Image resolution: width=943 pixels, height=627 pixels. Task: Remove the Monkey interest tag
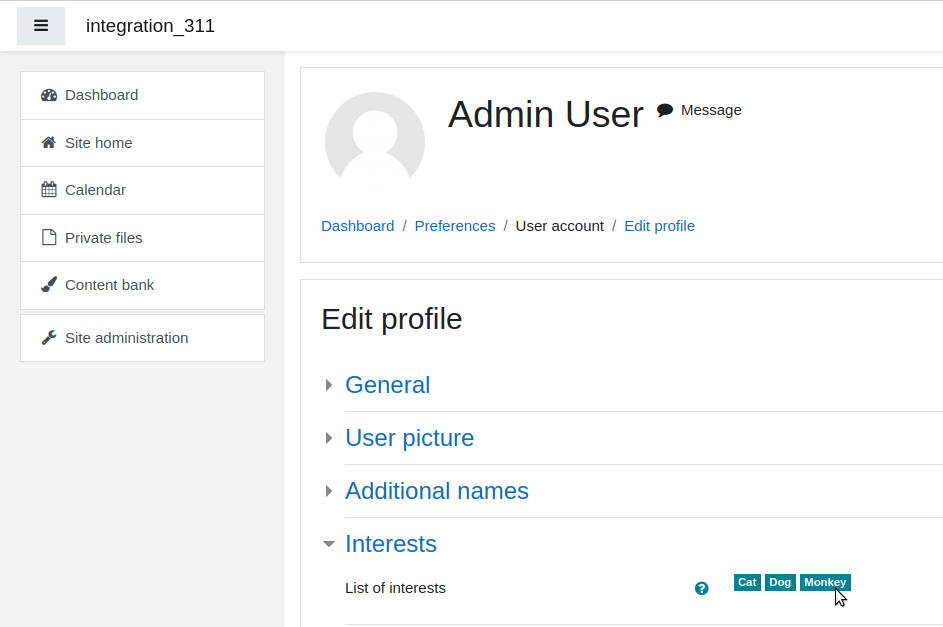click(825, 583)
